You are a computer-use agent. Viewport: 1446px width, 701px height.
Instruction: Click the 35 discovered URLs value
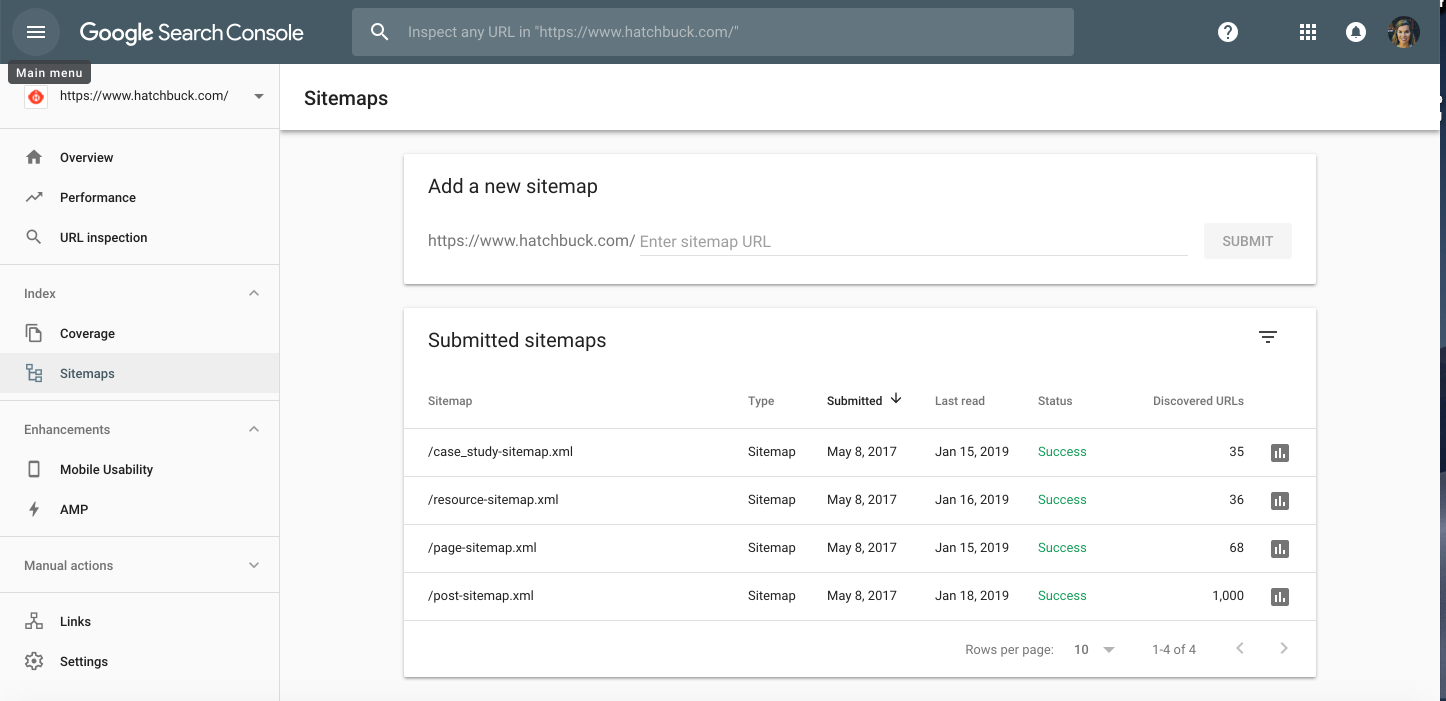1237,452
